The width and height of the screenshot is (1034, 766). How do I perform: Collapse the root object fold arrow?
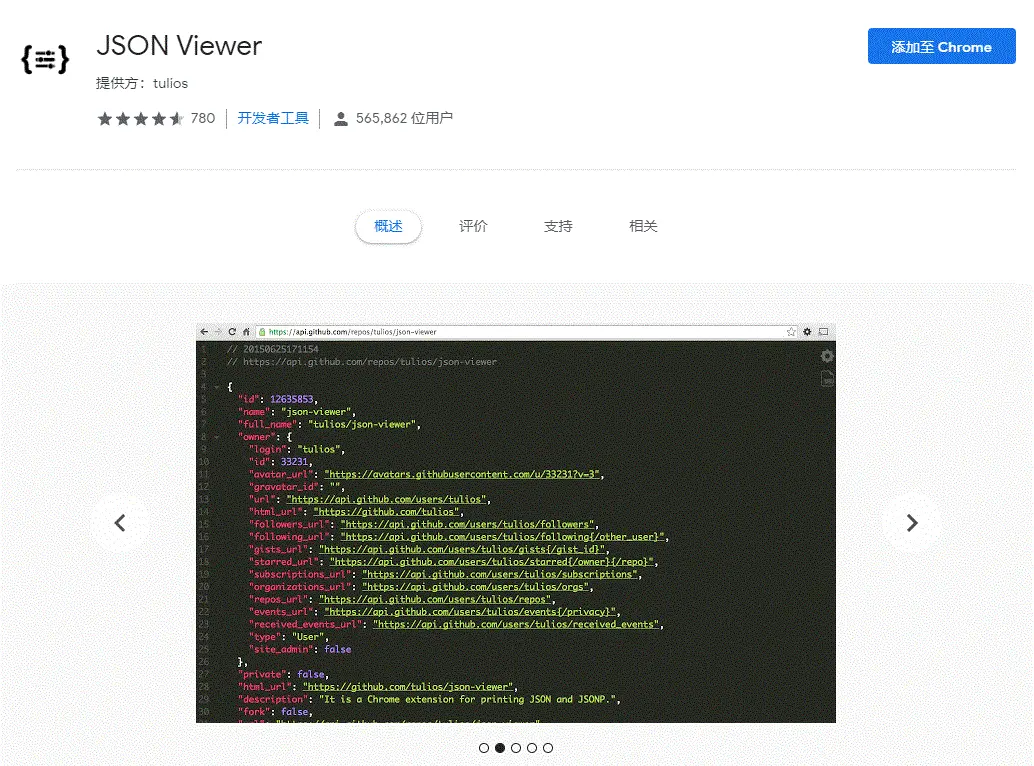point(216,387)
